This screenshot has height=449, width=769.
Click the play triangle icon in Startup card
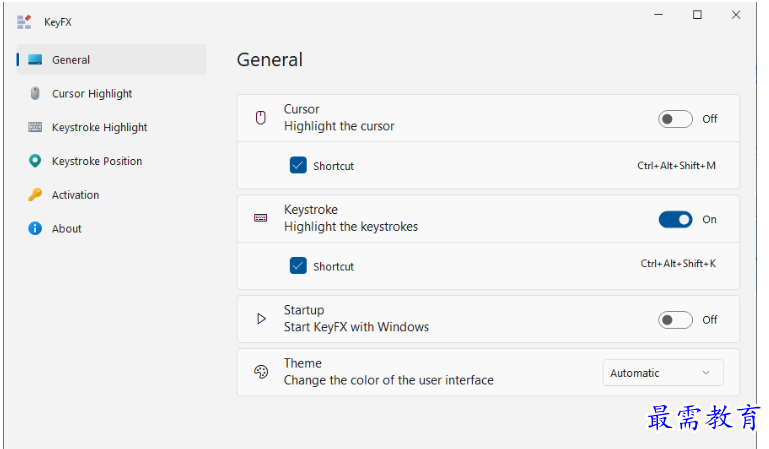pos(261,319)
